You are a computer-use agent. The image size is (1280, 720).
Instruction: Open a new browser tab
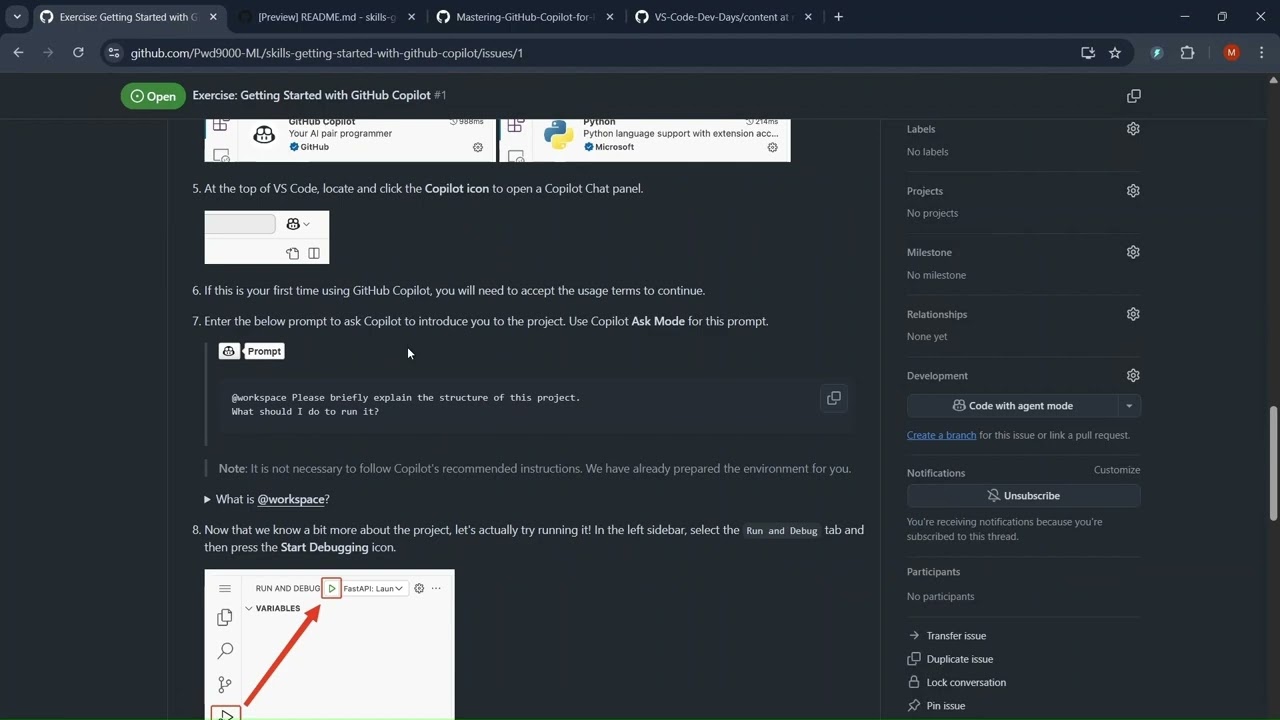click(x=838, y=17)
